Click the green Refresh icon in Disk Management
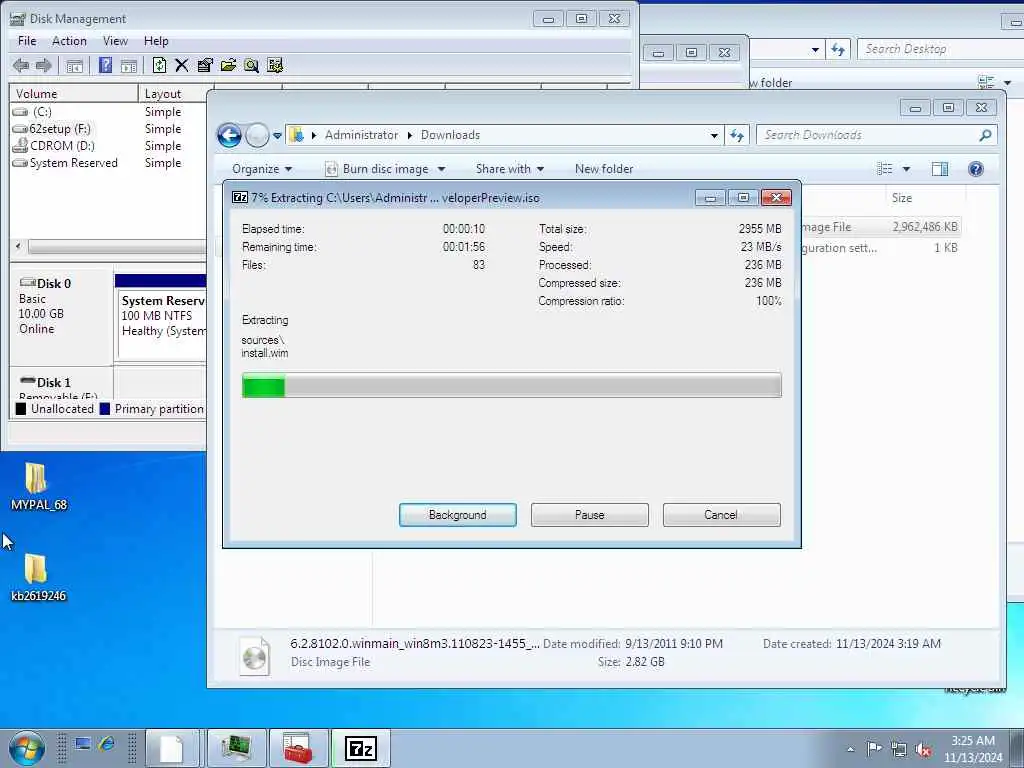1024x768 pixels. (x=159, y=65)
